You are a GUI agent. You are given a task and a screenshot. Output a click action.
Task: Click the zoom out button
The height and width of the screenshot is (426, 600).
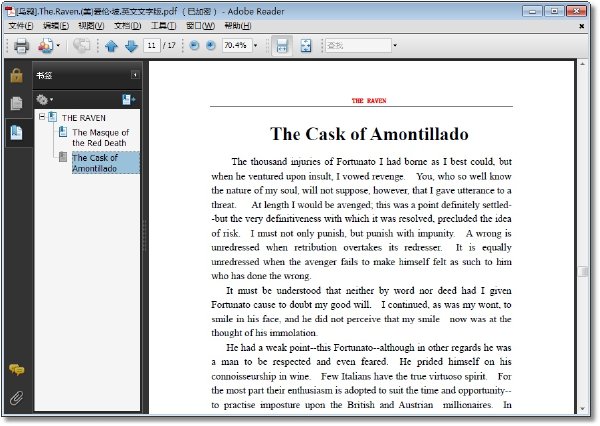click(194, 46)
